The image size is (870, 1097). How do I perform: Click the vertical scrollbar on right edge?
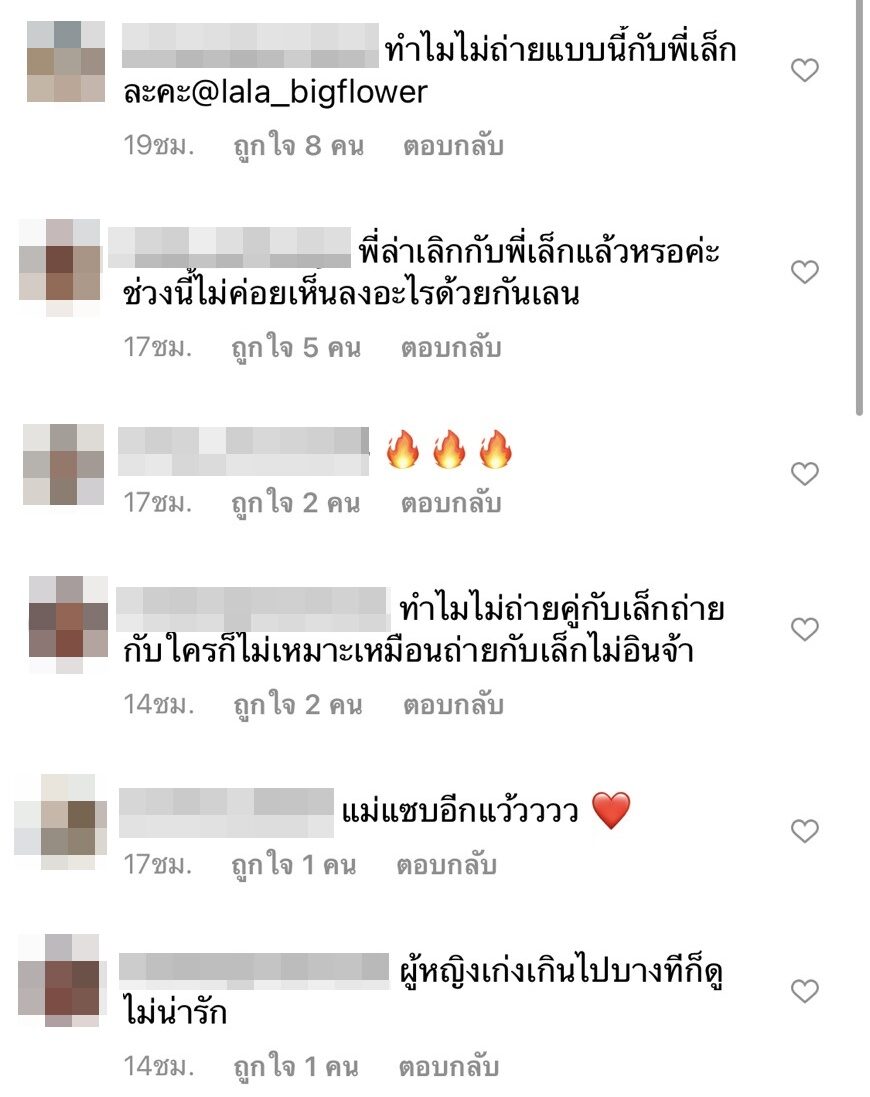[x=860, y=208]
